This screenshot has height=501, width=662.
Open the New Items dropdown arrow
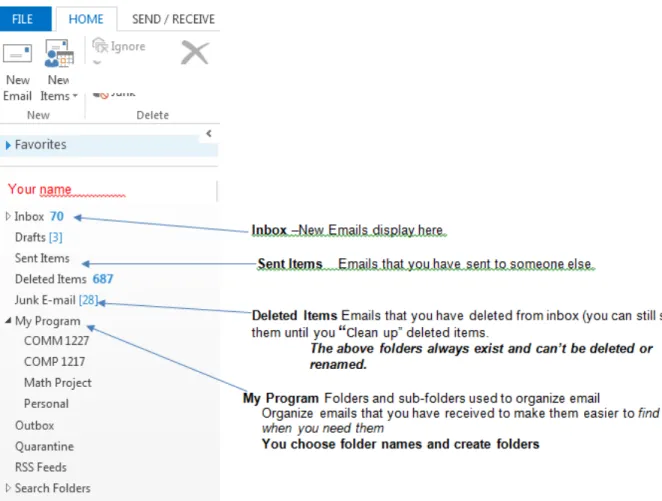click(75, 96)
